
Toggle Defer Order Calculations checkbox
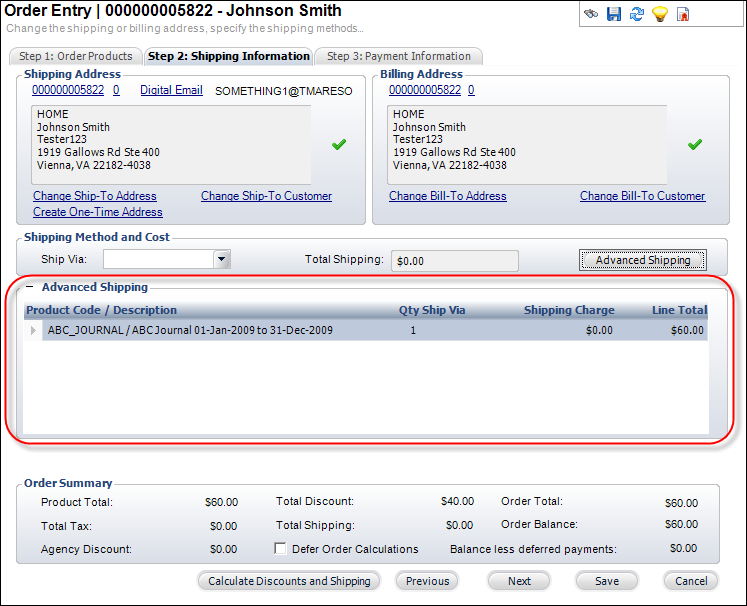(x=281, y=549)
